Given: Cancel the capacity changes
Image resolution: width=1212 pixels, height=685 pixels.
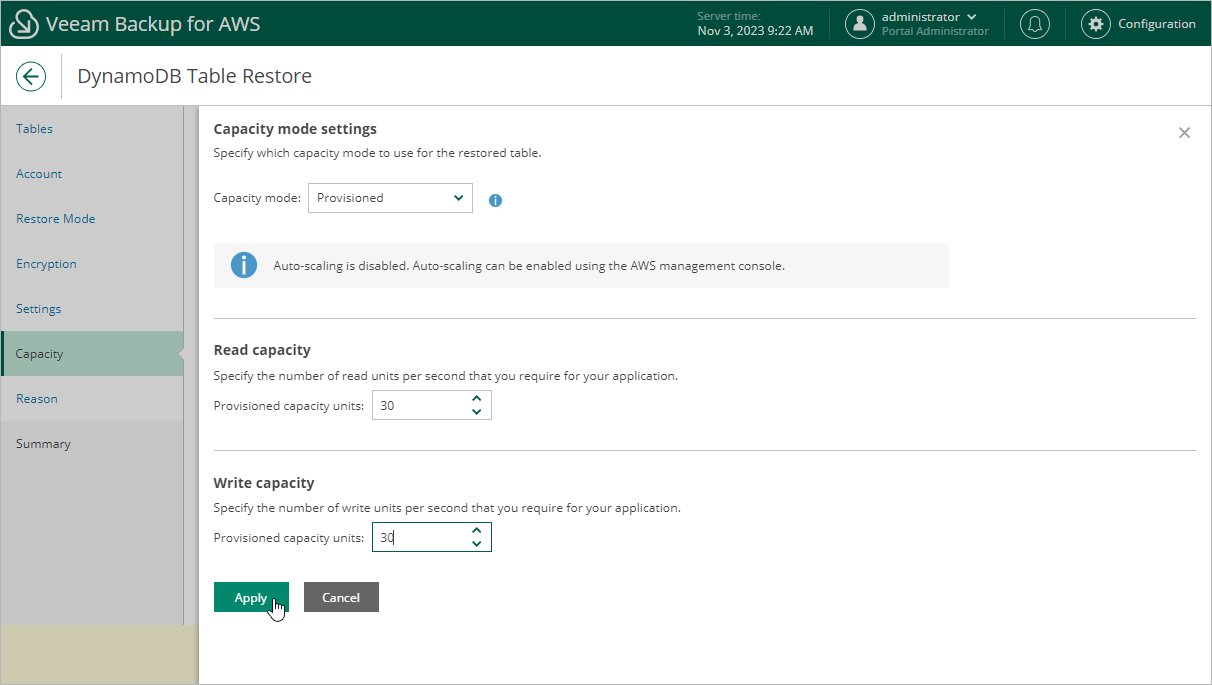Looking at the screenshot, I should [341, 597].
